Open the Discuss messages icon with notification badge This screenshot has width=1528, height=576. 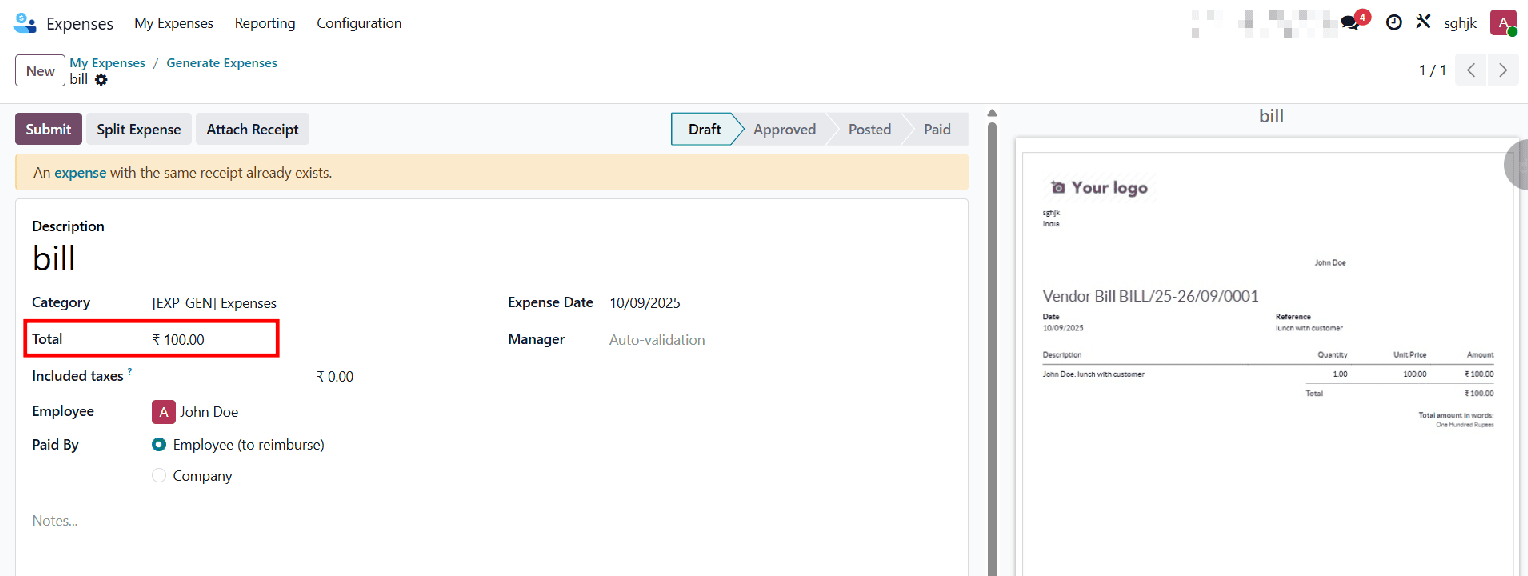pyautogui.click(x=1352, y=21)
